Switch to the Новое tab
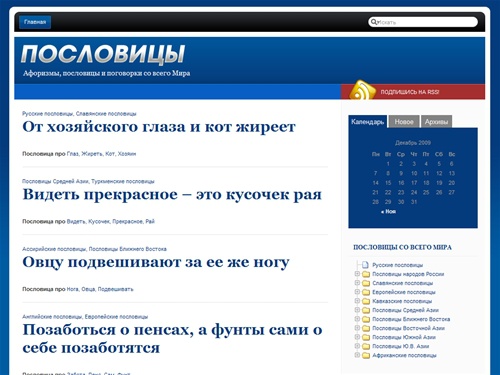Image resolution: width=500 pixels, height=375 pixels. [404, 122]
